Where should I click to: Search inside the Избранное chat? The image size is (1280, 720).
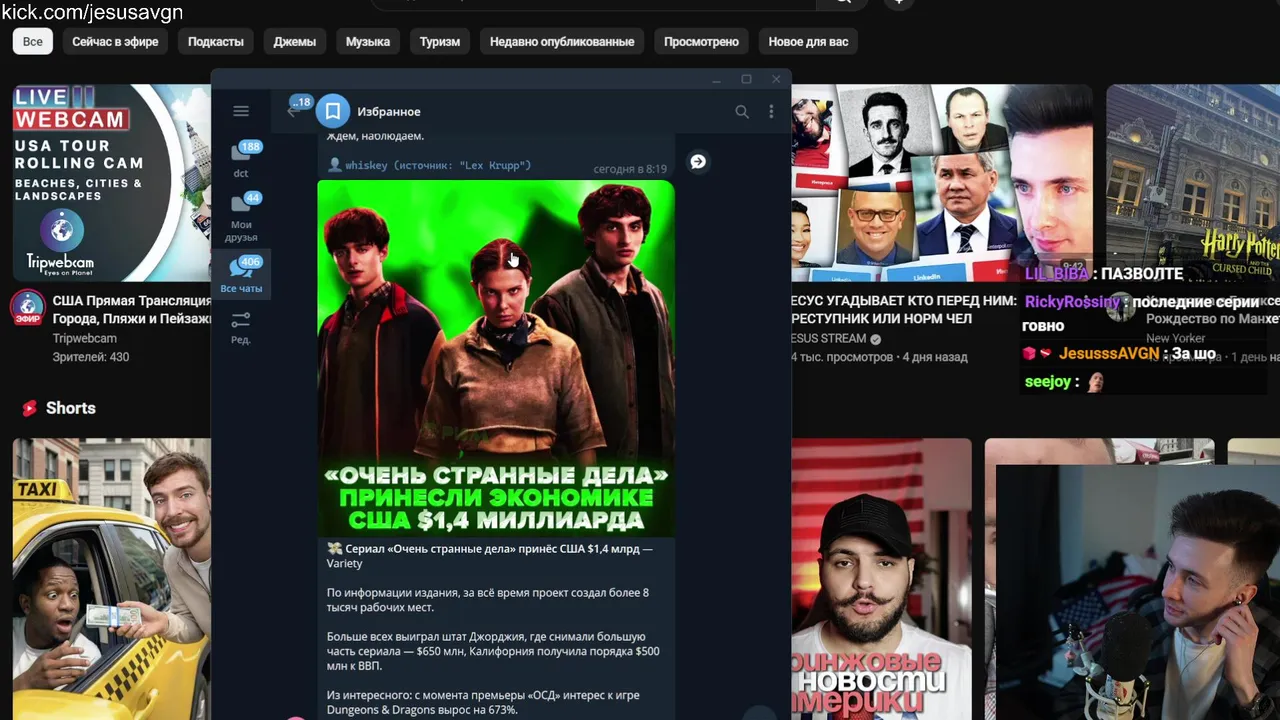tap(742, 112)
